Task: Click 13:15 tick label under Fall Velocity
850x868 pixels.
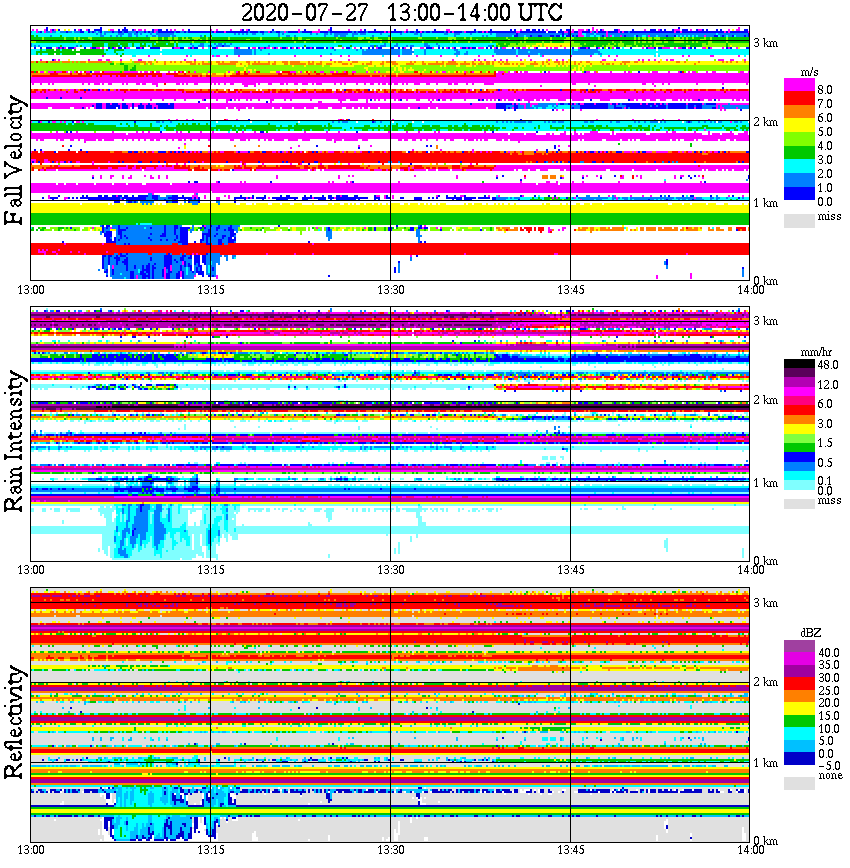Action: 210,290
